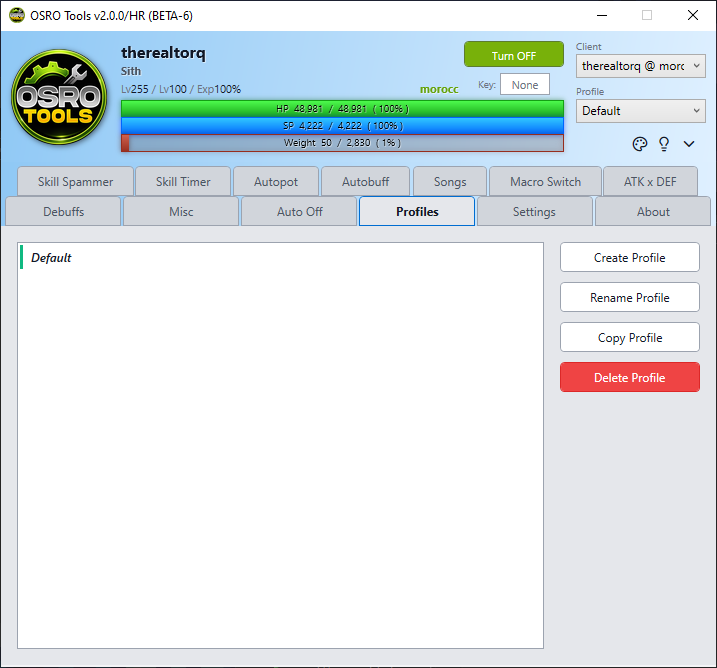Viewport: 717px width, 668px height.
Task: Collapse header using the chevron icon
Action: pyautogui.click(x=689, y=144)
